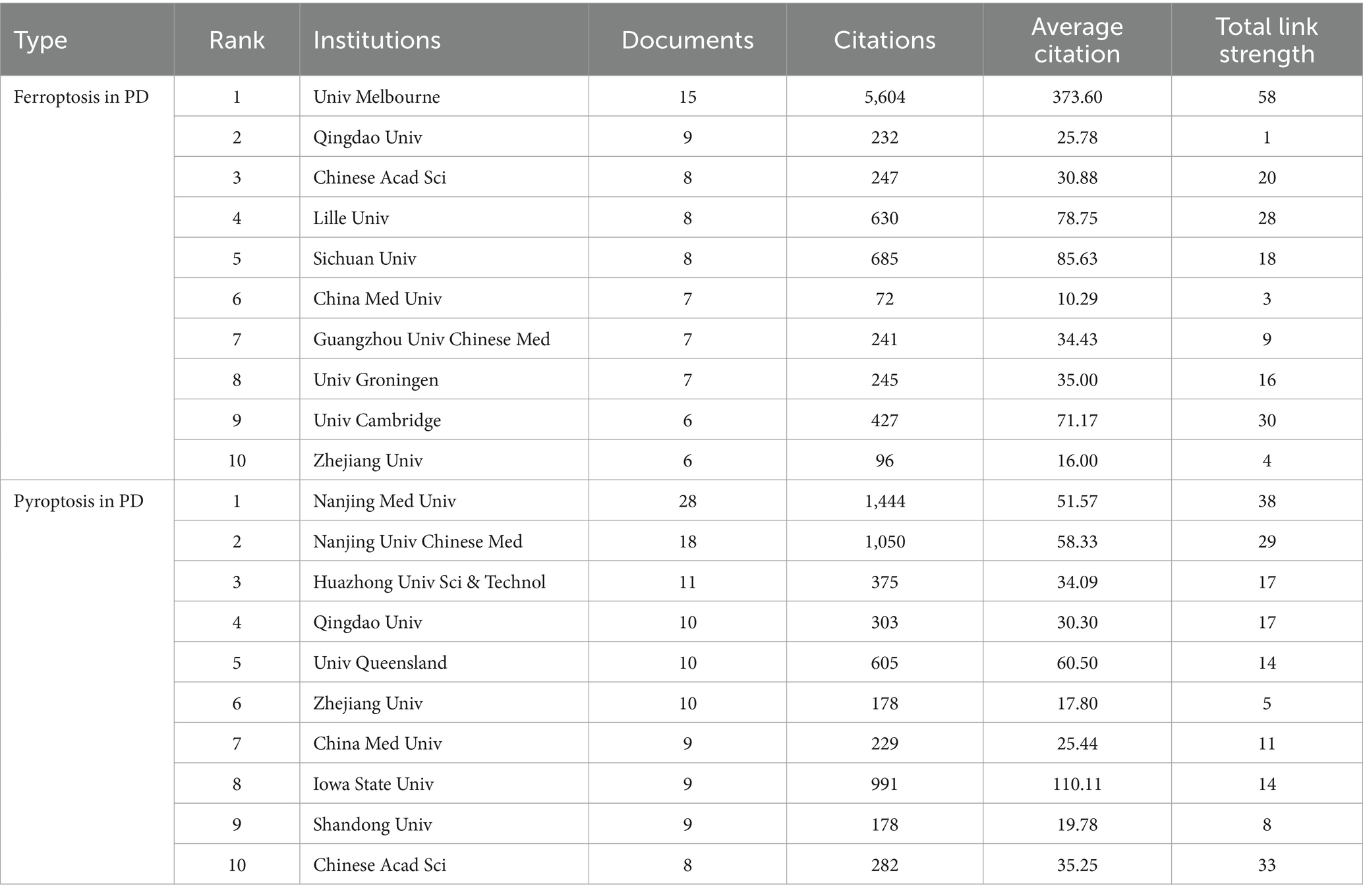Click the citations value '375'

[x=884, y=582]
